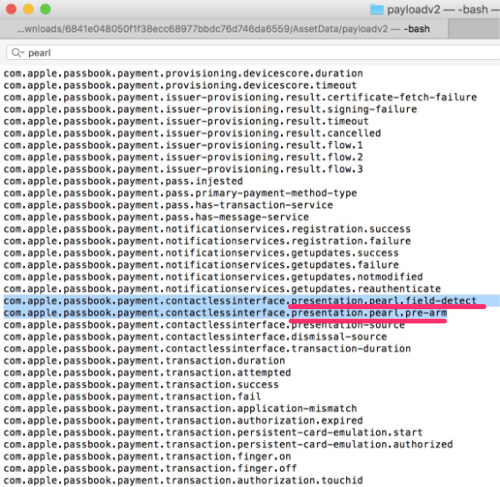This screenshot has height=487, width=500.
Task: Click the green zoom window button
Action: pos(45,9)
